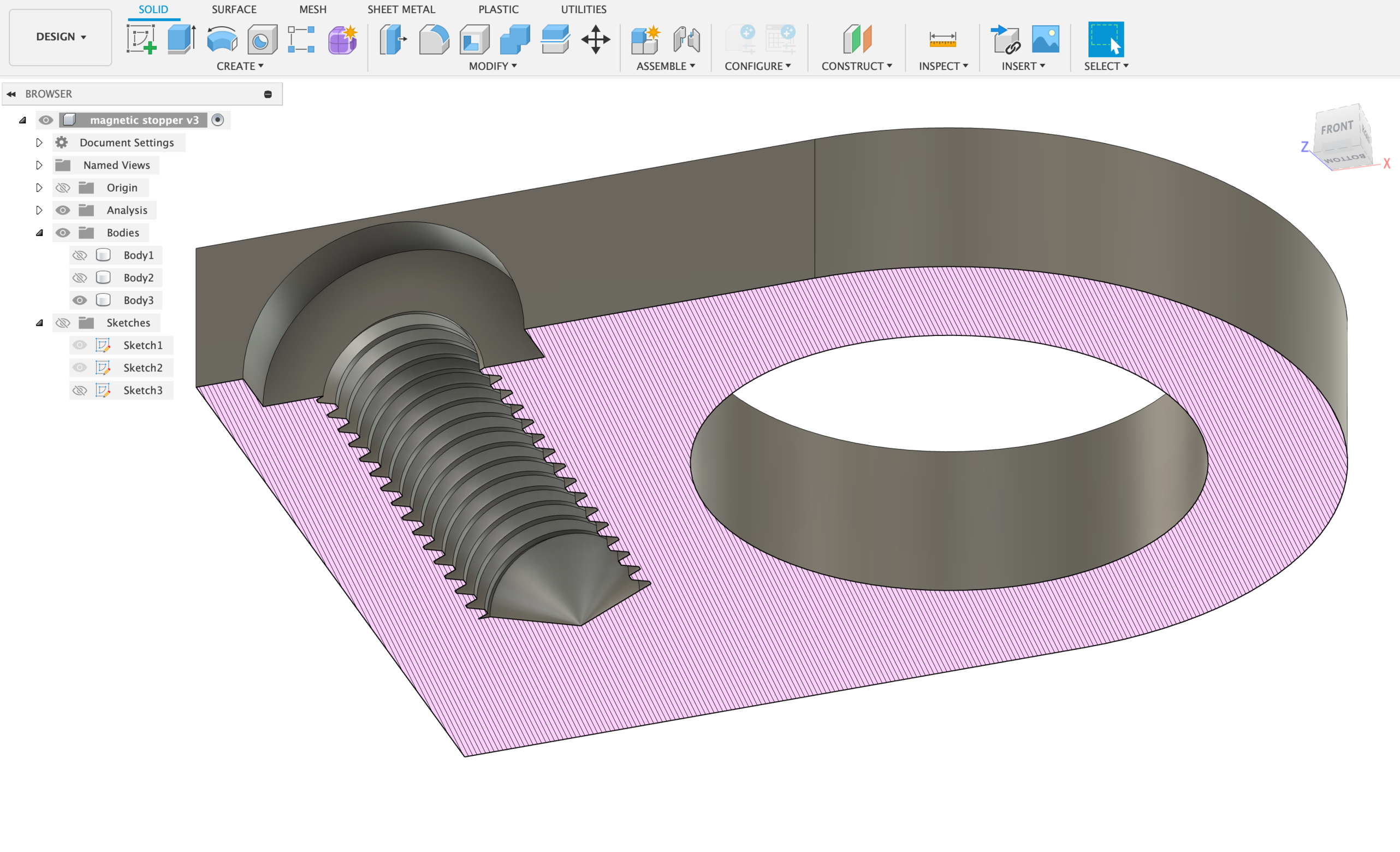This screenshot has width=1400, height=852.
Task: Click the Create Sketch tool icon
Action: click(x=141, y=39)
